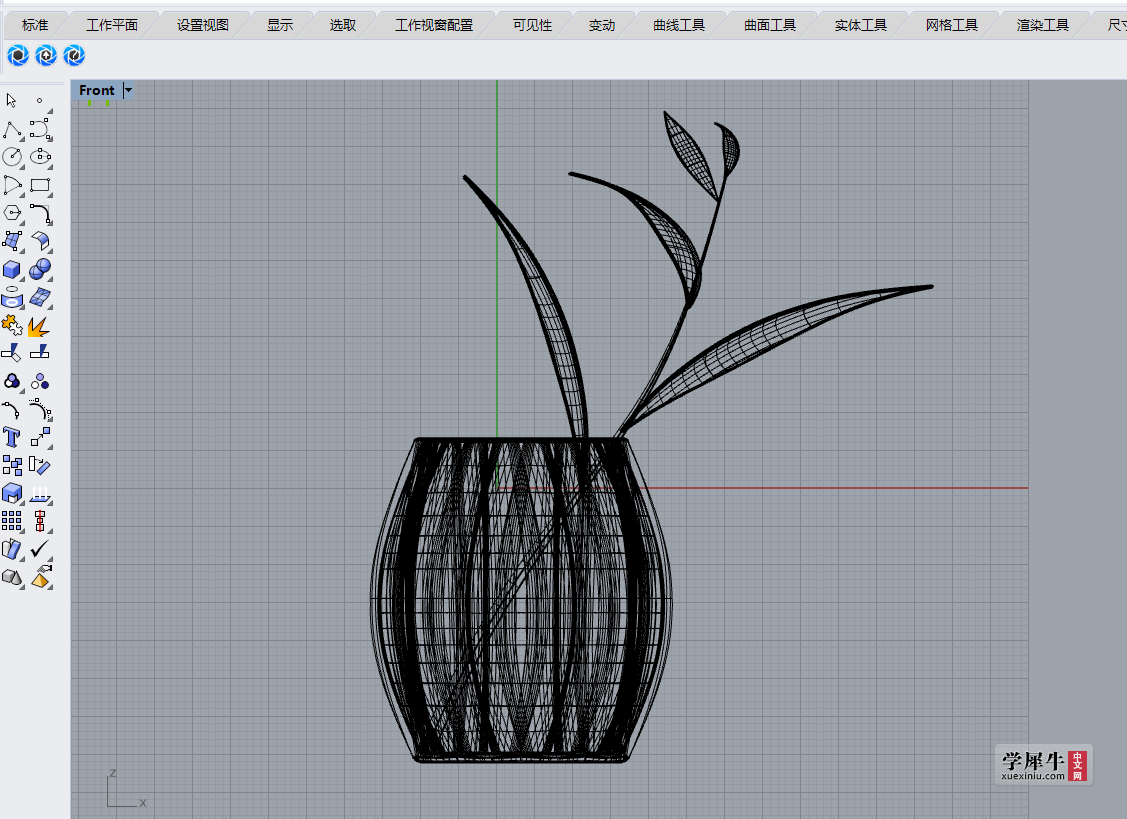This screenshot has width=1127, height=819.
Task: Select the Split tool
Action: [x=40, y=352]
